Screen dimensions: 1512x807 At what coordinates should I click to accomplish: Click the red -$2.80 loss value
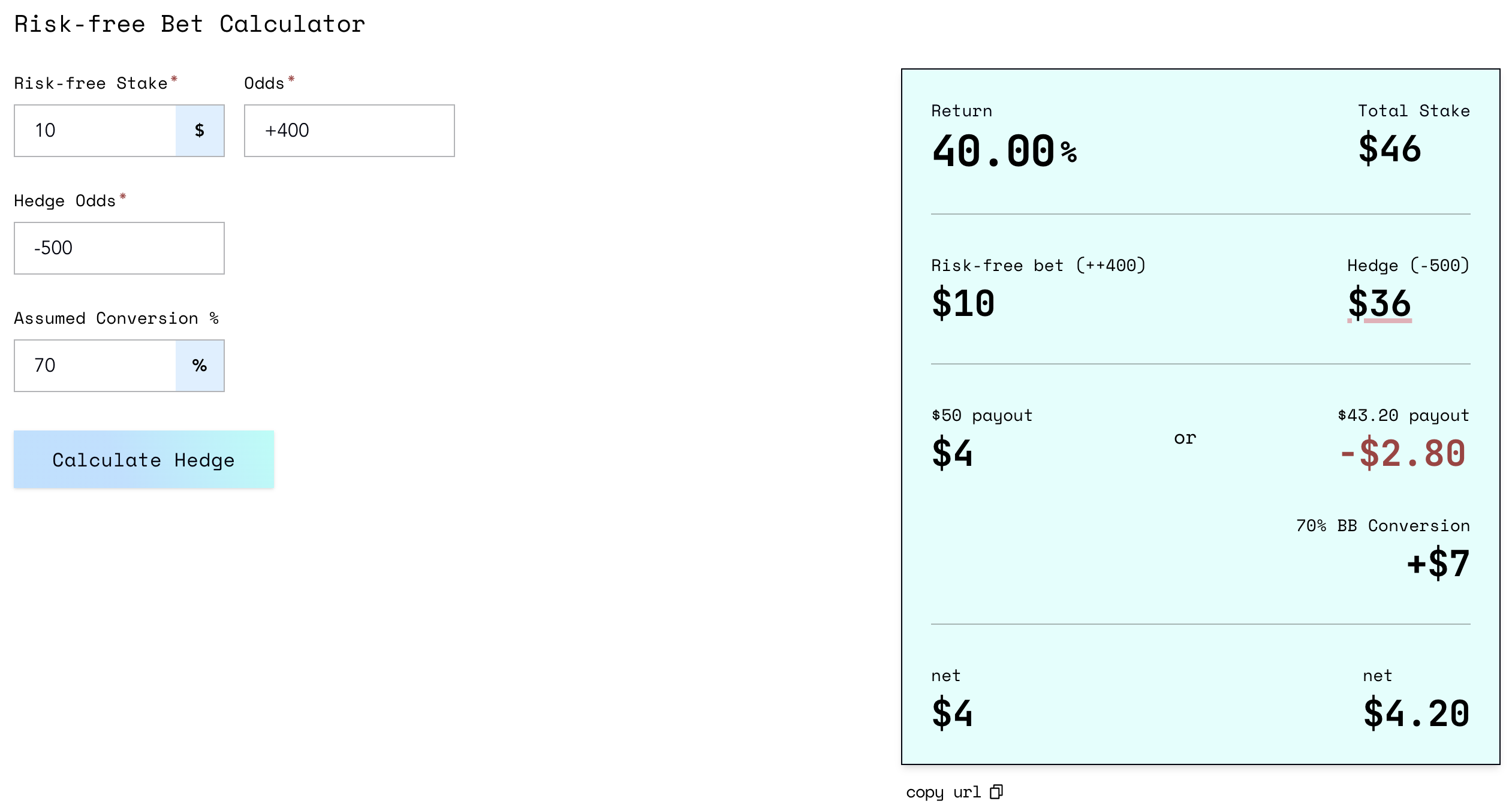click(1403, 453)
